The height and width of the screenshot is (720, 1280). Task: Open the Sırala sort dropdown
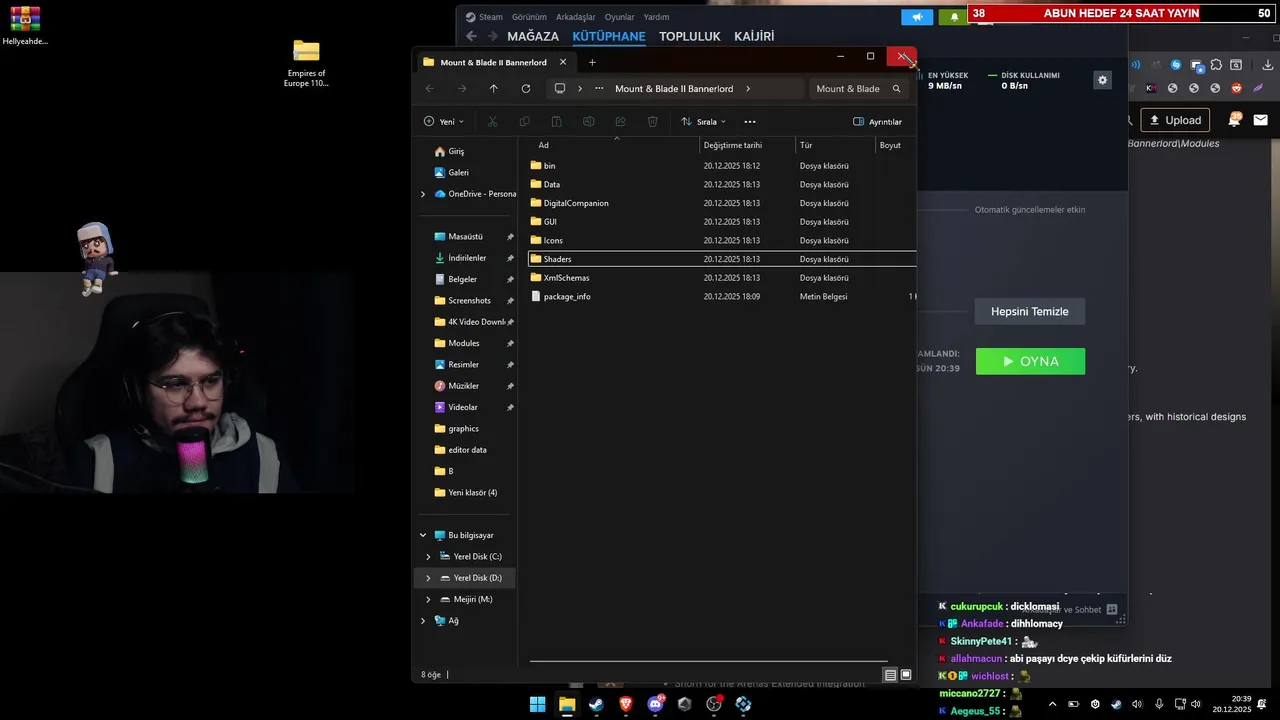(704, 122)
